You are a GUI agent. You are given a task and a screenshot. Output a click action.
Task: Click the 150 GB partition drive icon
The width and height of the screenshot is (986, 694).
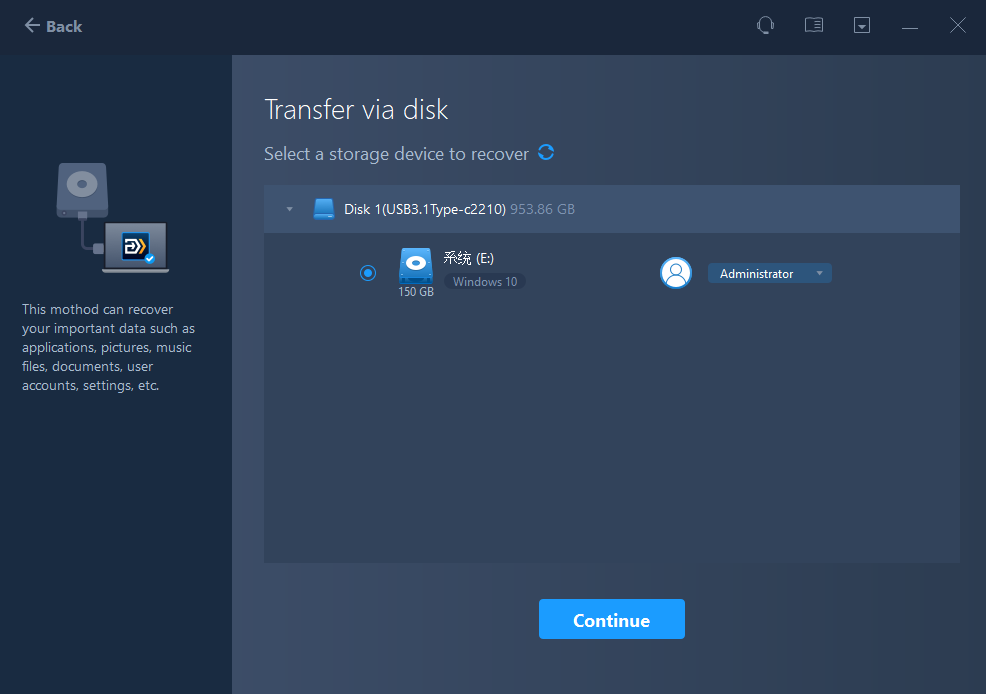(x=416, y=266)
